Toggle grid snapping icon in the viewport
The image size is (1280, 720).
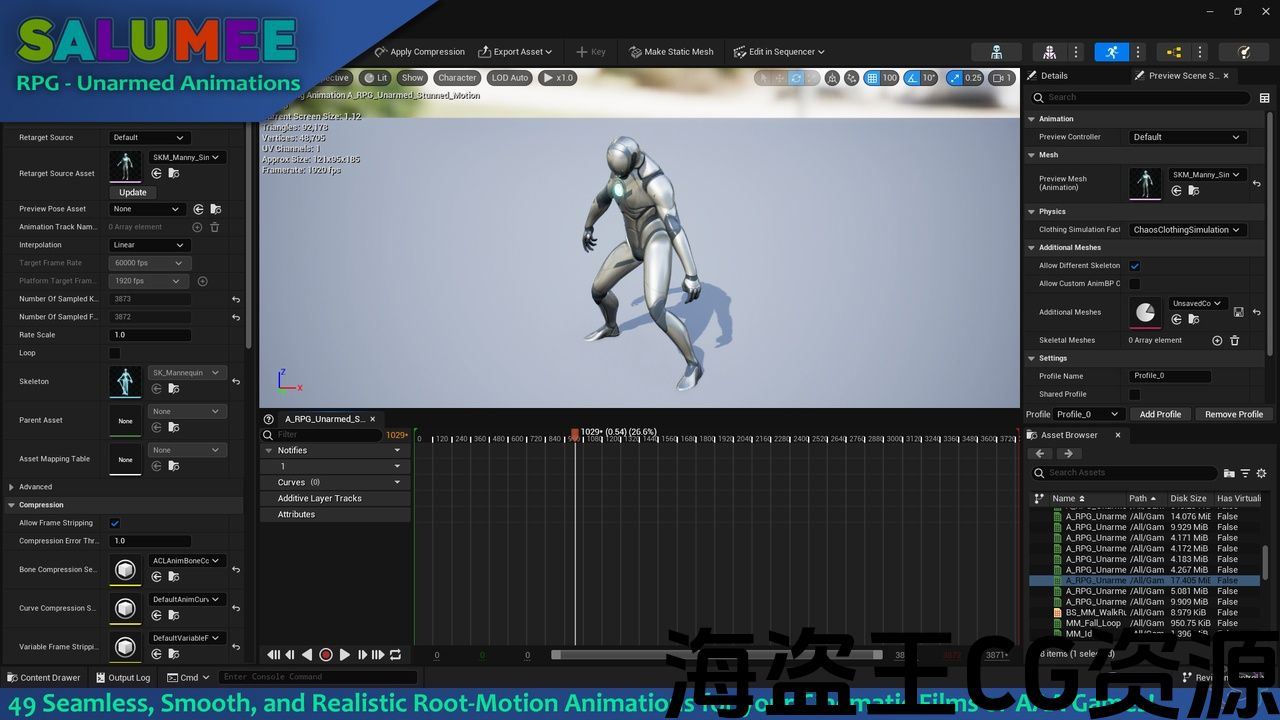tap(871, 78)
